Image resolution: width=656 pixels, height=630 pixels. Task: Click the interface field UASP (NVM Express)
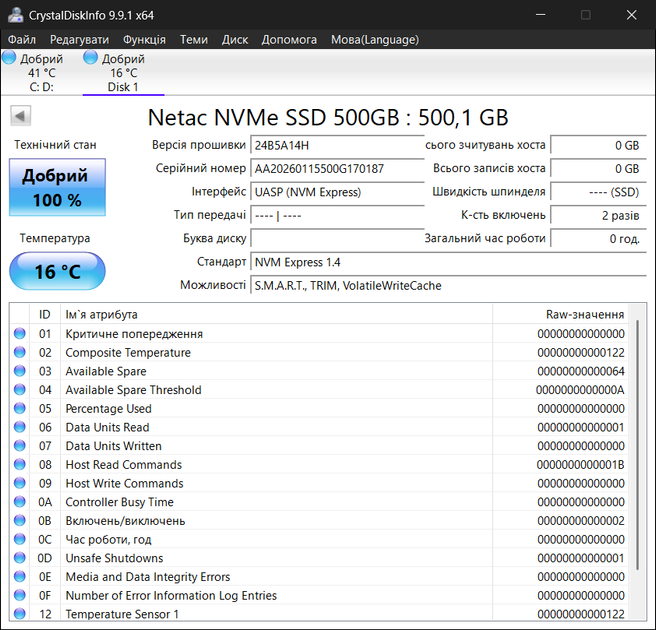click(x=337, y=192)
